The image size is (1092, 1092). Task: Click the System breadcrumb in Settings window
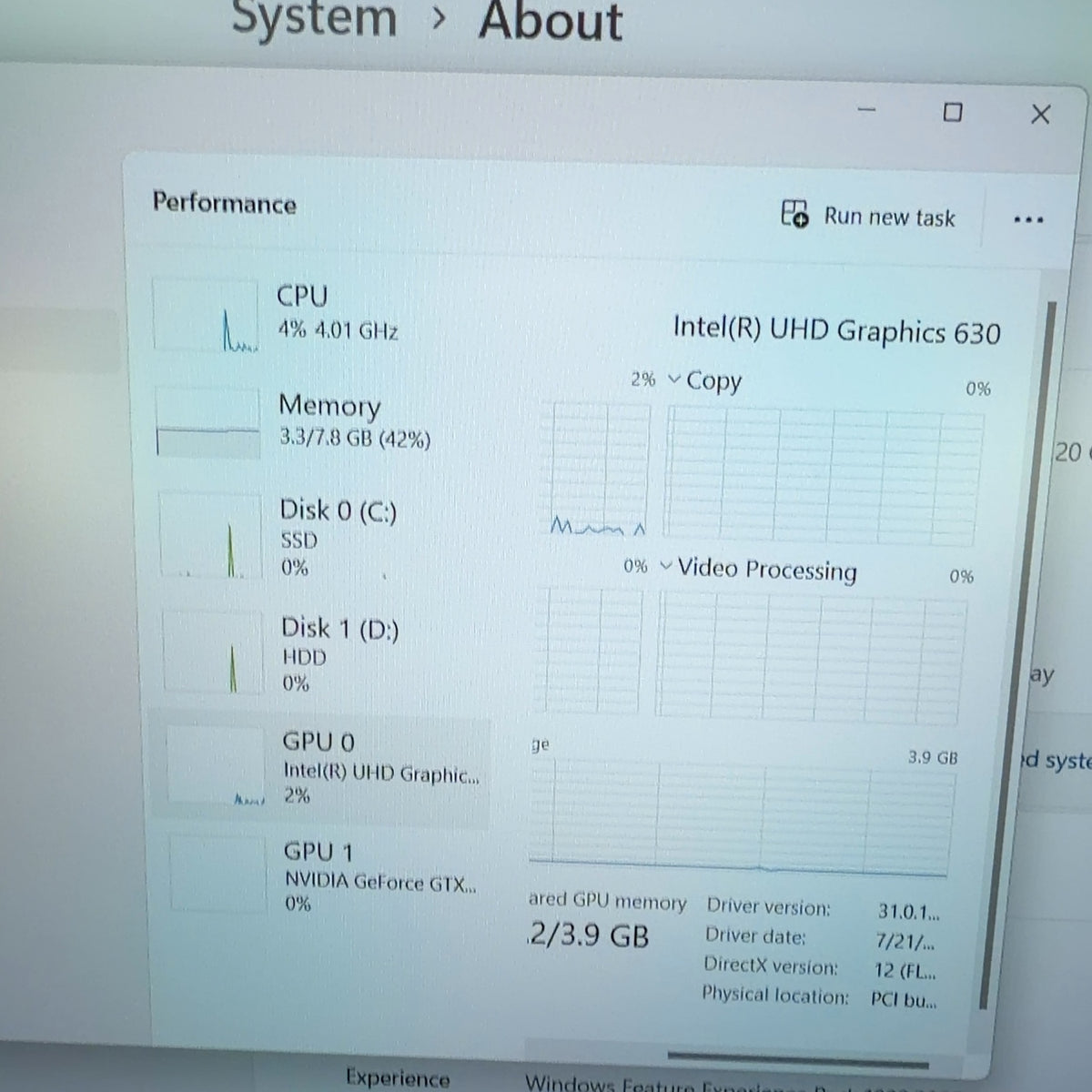pos(314,18)
